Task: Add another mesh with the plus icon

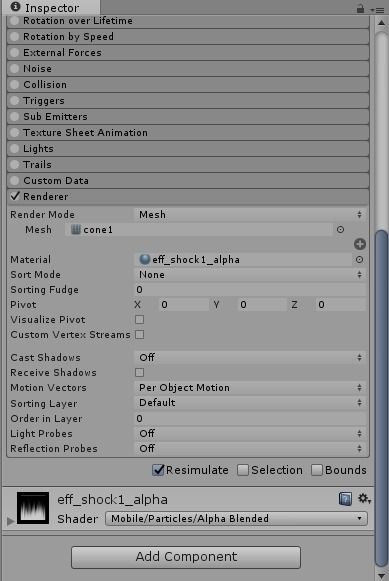Action: point(360,244)
